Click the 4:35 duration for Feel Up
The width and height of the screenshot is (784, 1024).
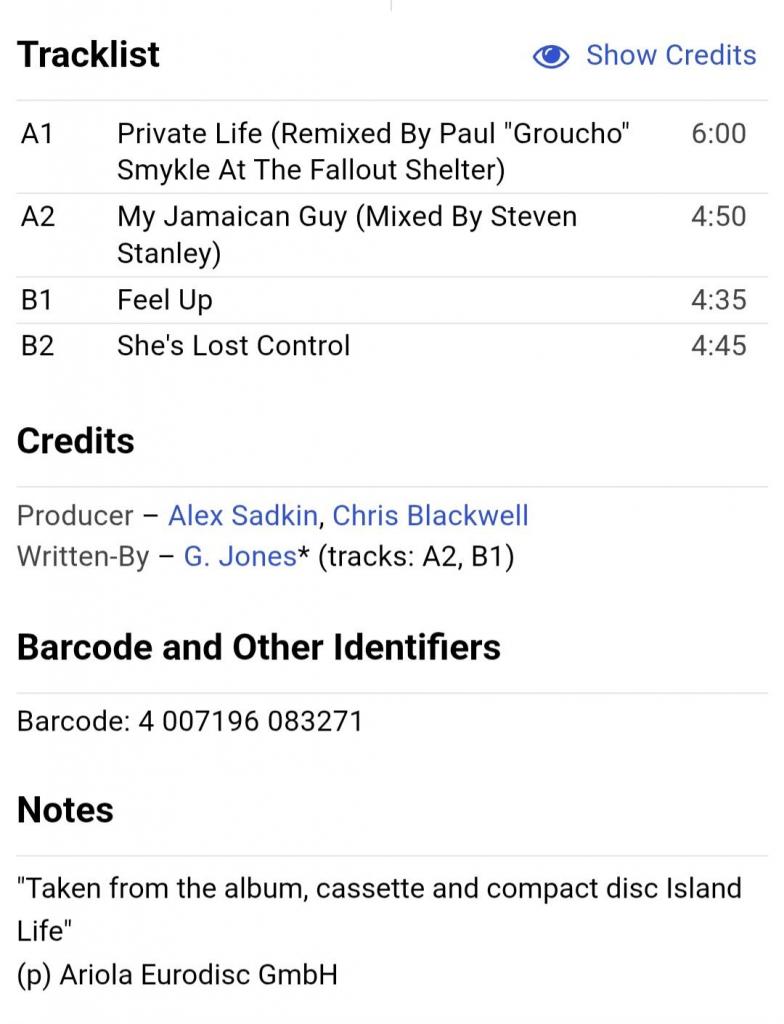tap(718, 300)
